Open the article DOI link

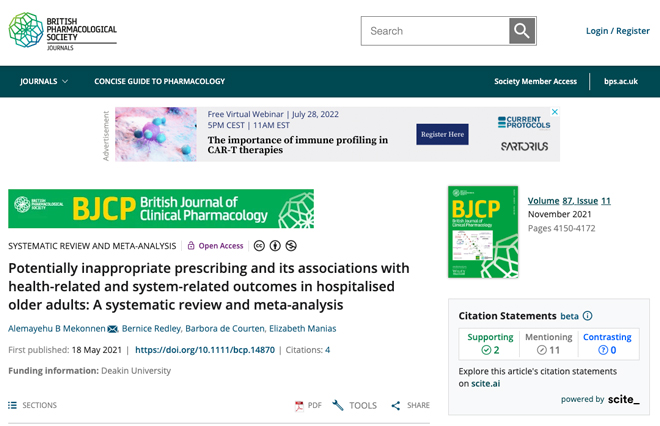(x=205, y=350)
